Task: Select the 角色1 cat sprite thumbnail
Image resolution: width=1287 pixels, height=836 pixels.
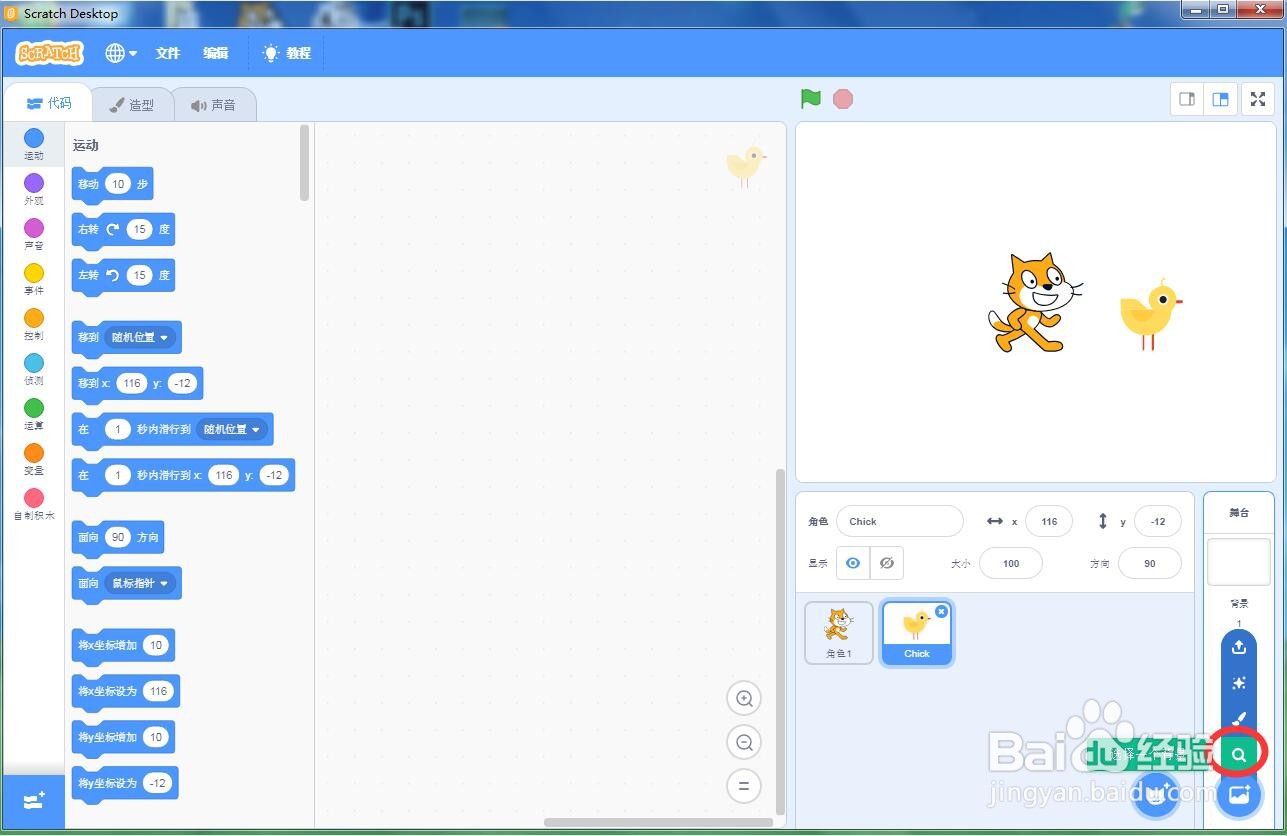Action: coord(839,633)
